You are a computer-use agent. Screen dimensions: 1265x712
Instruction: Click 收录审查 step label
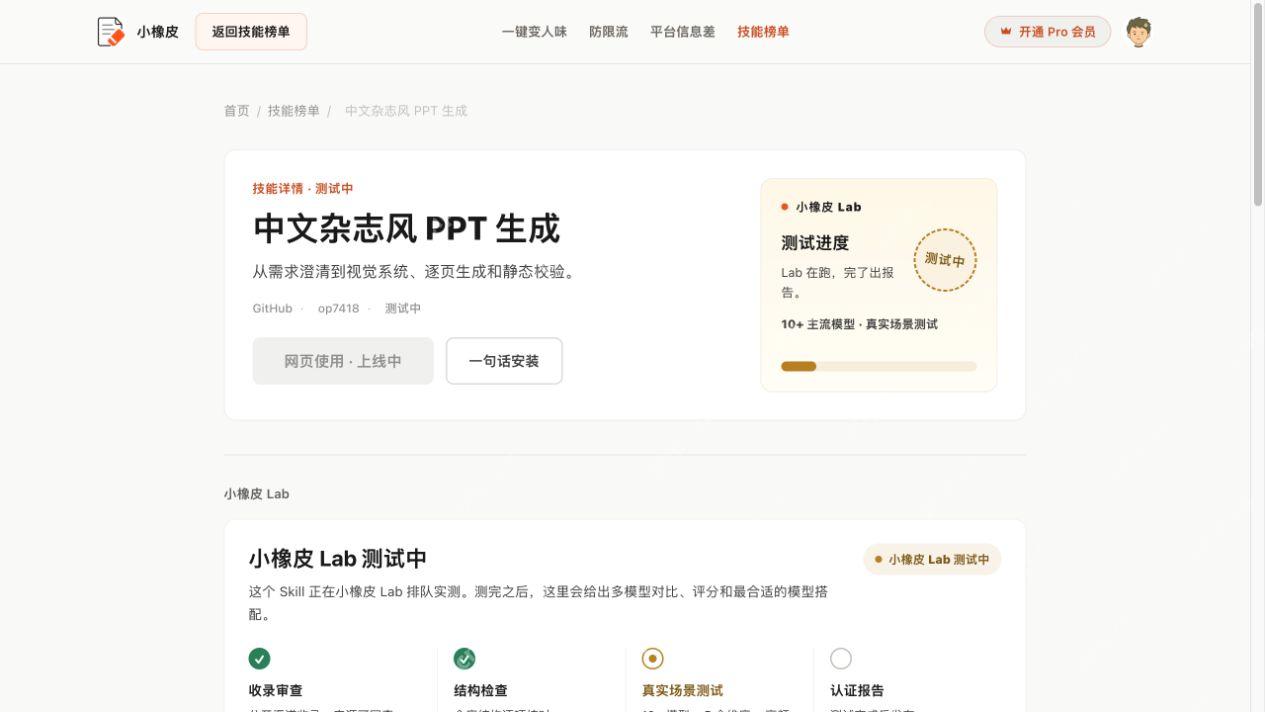[x=276, y=690]
